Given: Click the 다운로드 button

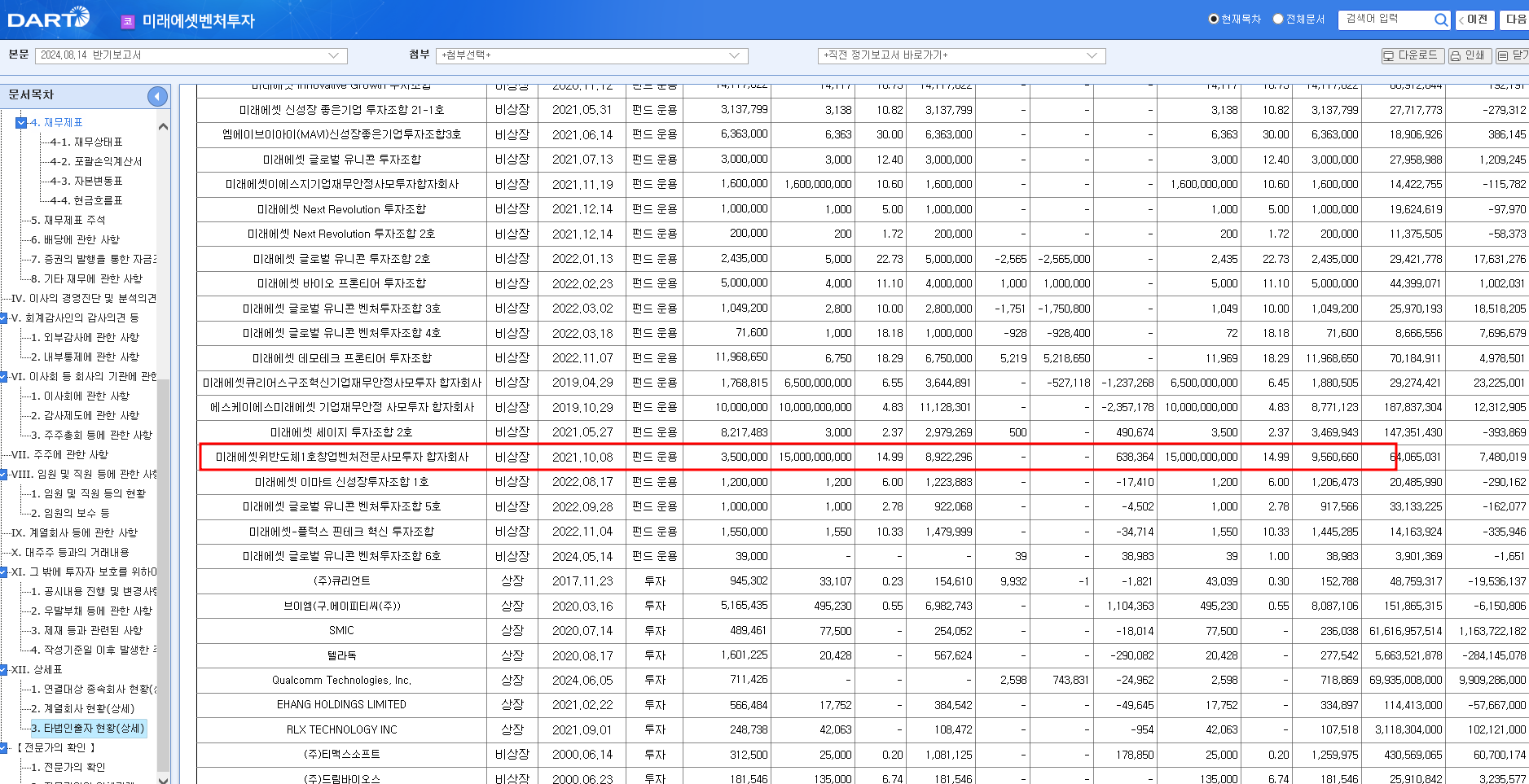Looking at the screenshot, I should pyautogui.click(x=1412, y=55).
